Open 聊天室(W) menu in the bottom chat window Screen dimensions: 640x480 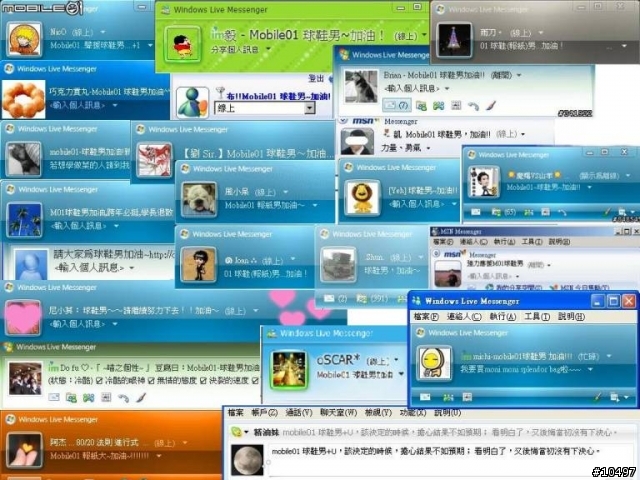click(x=338, y=413)
